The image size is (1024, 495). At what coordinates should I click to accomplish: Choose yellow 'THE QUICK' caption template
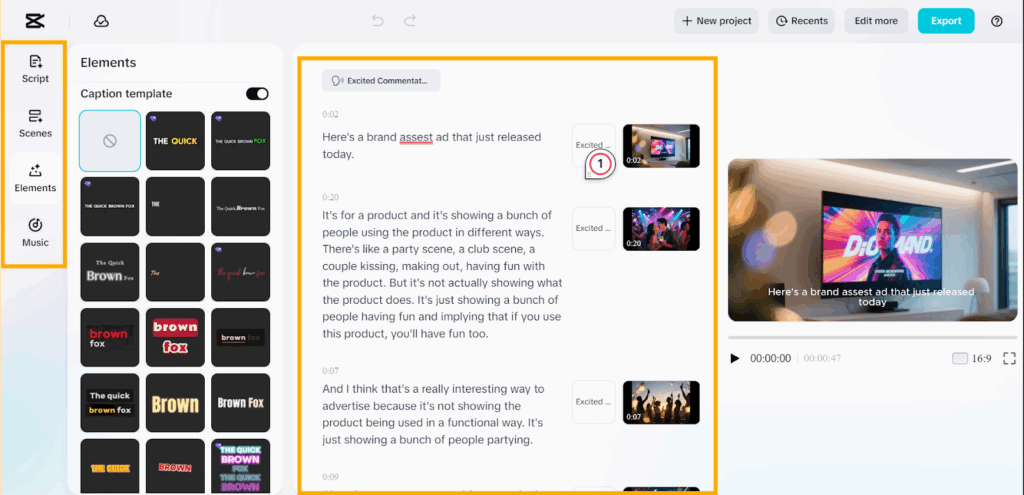175,141
